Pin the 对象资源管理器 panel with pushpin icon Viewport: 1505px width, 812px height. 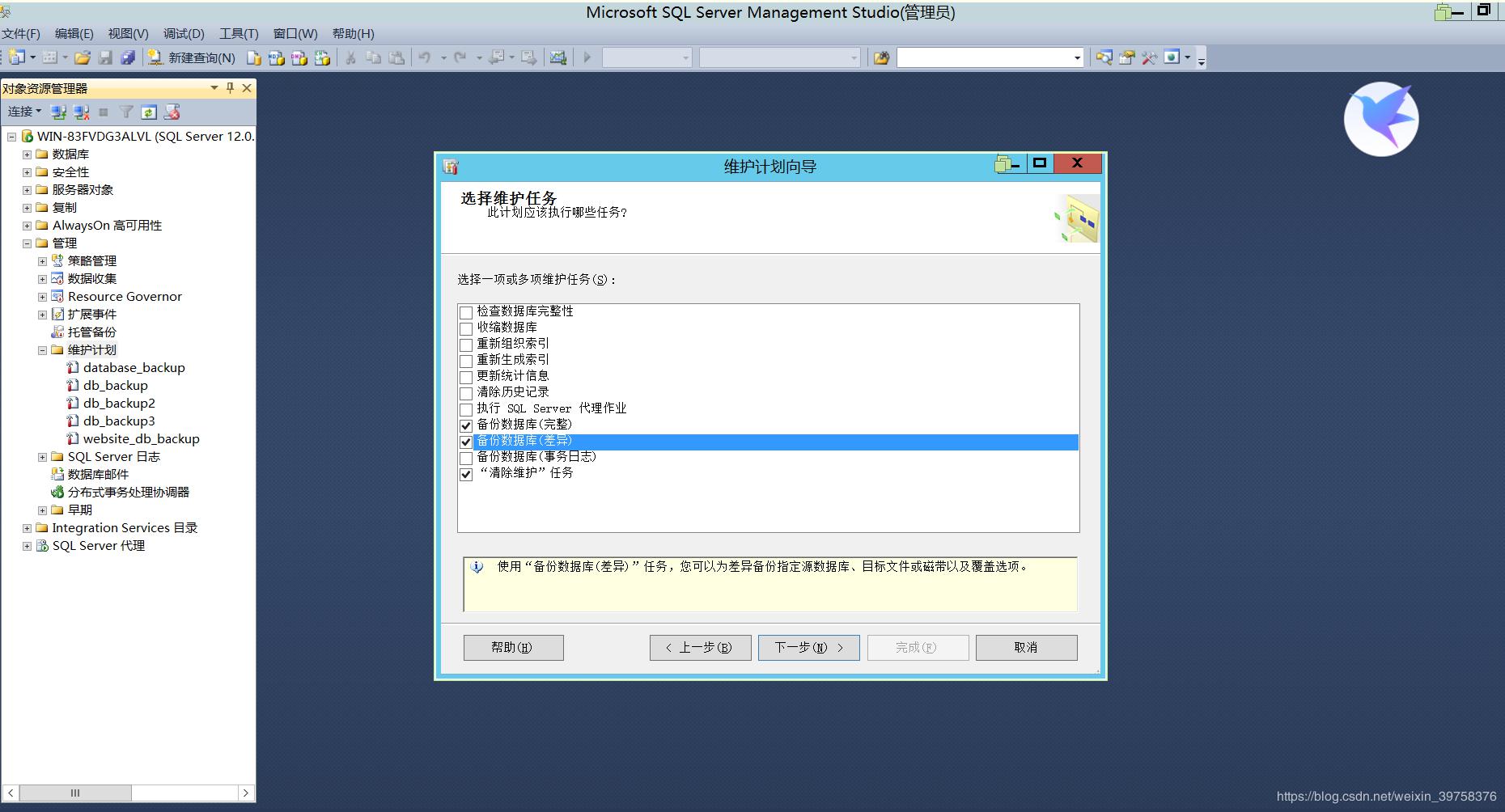(x=230, y=88)
